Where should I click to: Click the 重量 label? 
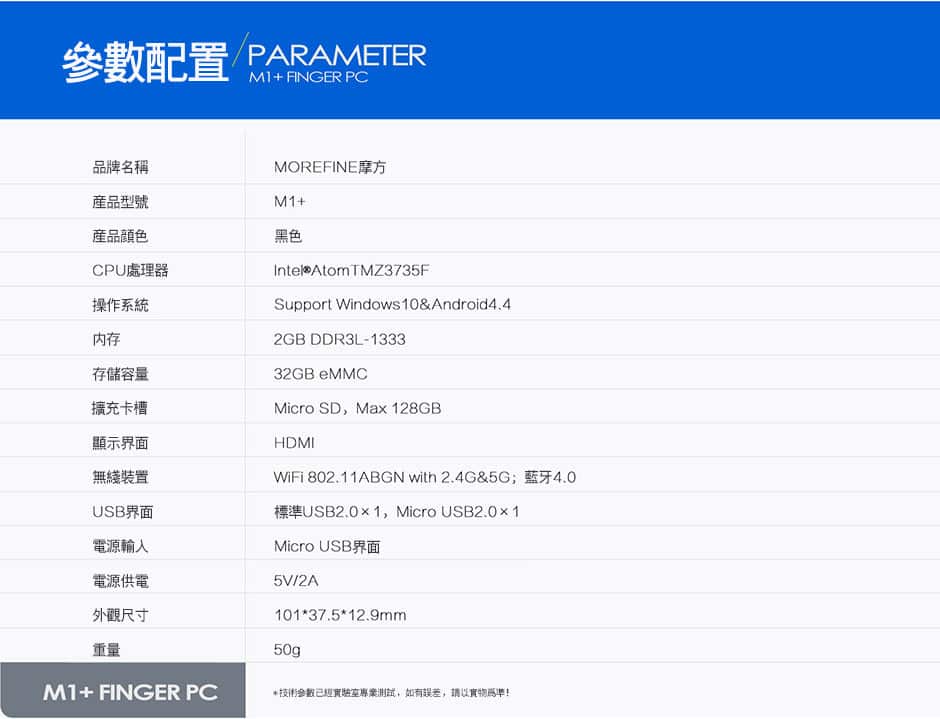click(x=107, y=649)
